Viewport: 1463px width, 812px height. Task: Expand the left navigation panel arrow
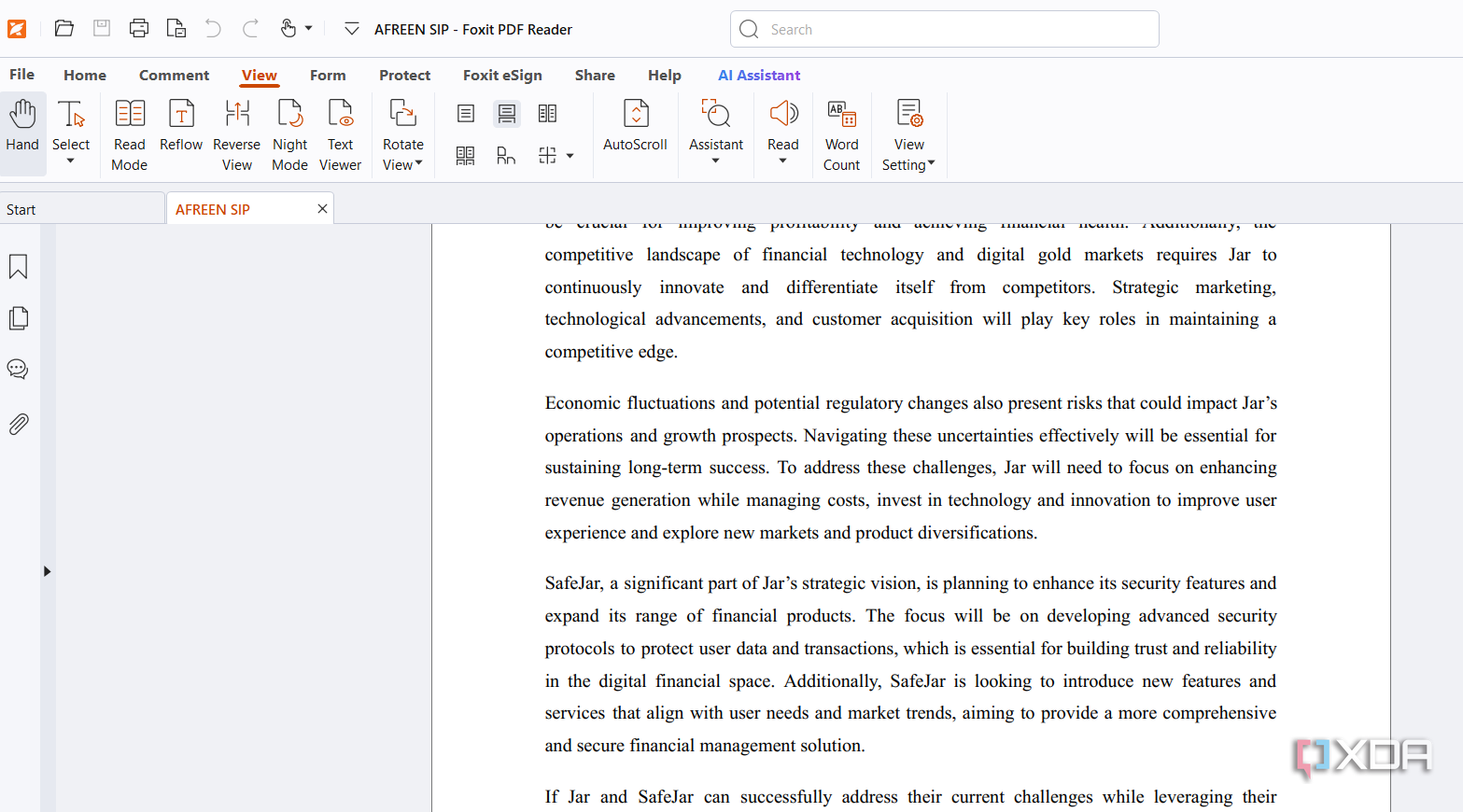click(x=47, y=571)
